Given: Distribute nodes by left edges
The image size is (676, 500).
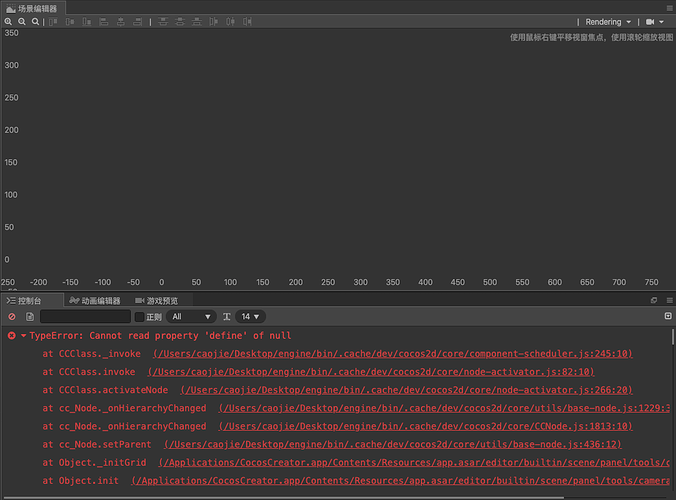Looking at the screenshot, I should pyautogui.click(x=213, y=22).
